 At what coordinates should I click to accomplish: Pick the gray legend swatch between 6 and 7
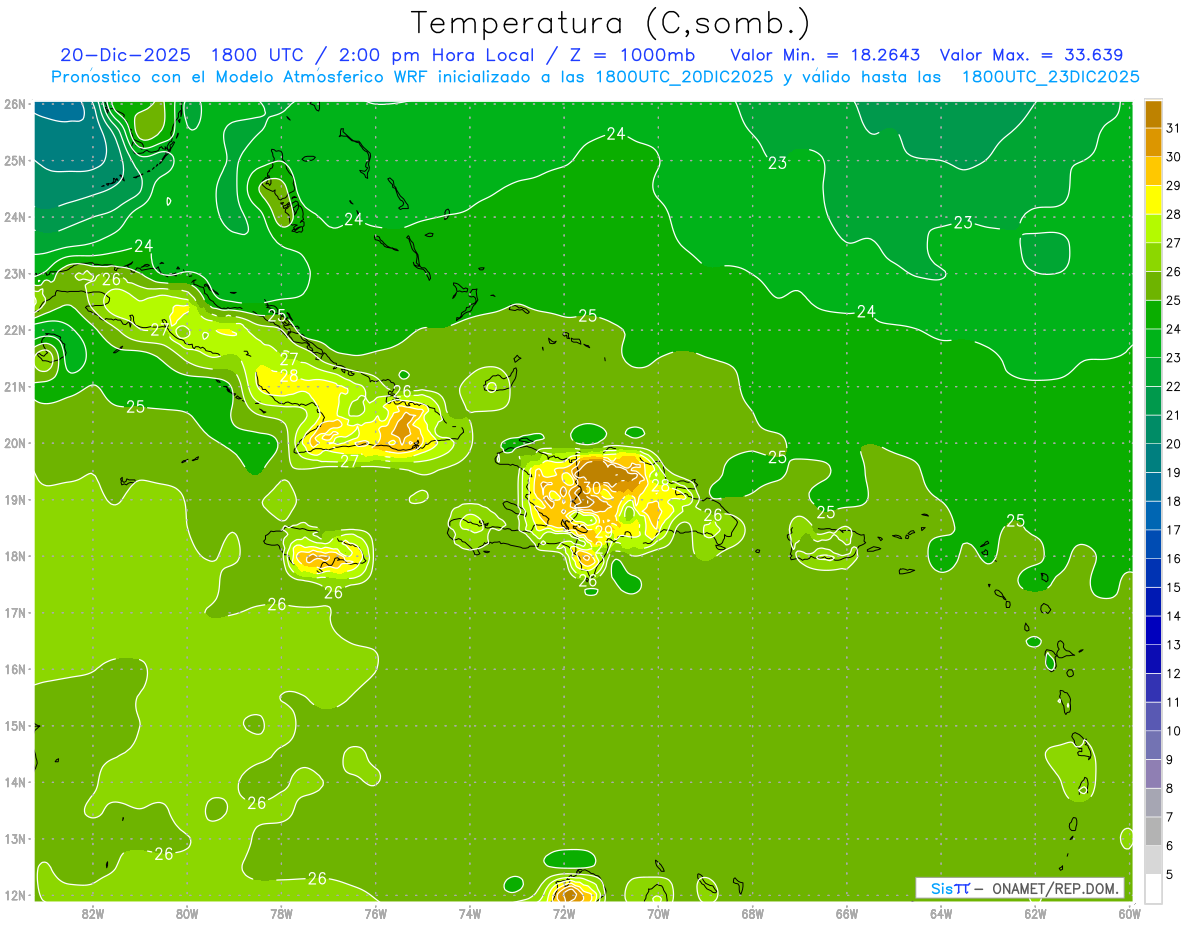[1153, 831]
